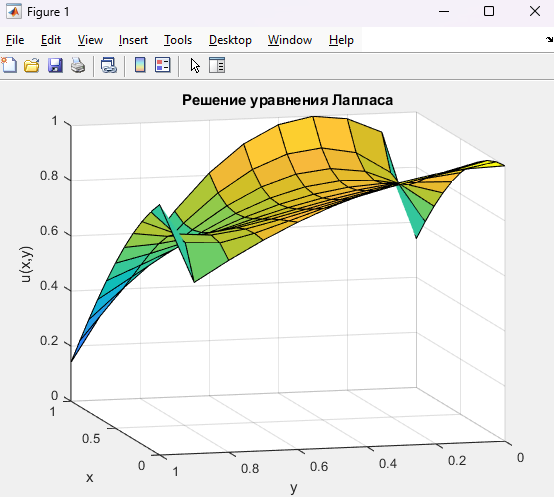554x497 pixels.
Task: Open the Desktop menu
Action: [230, 40]
